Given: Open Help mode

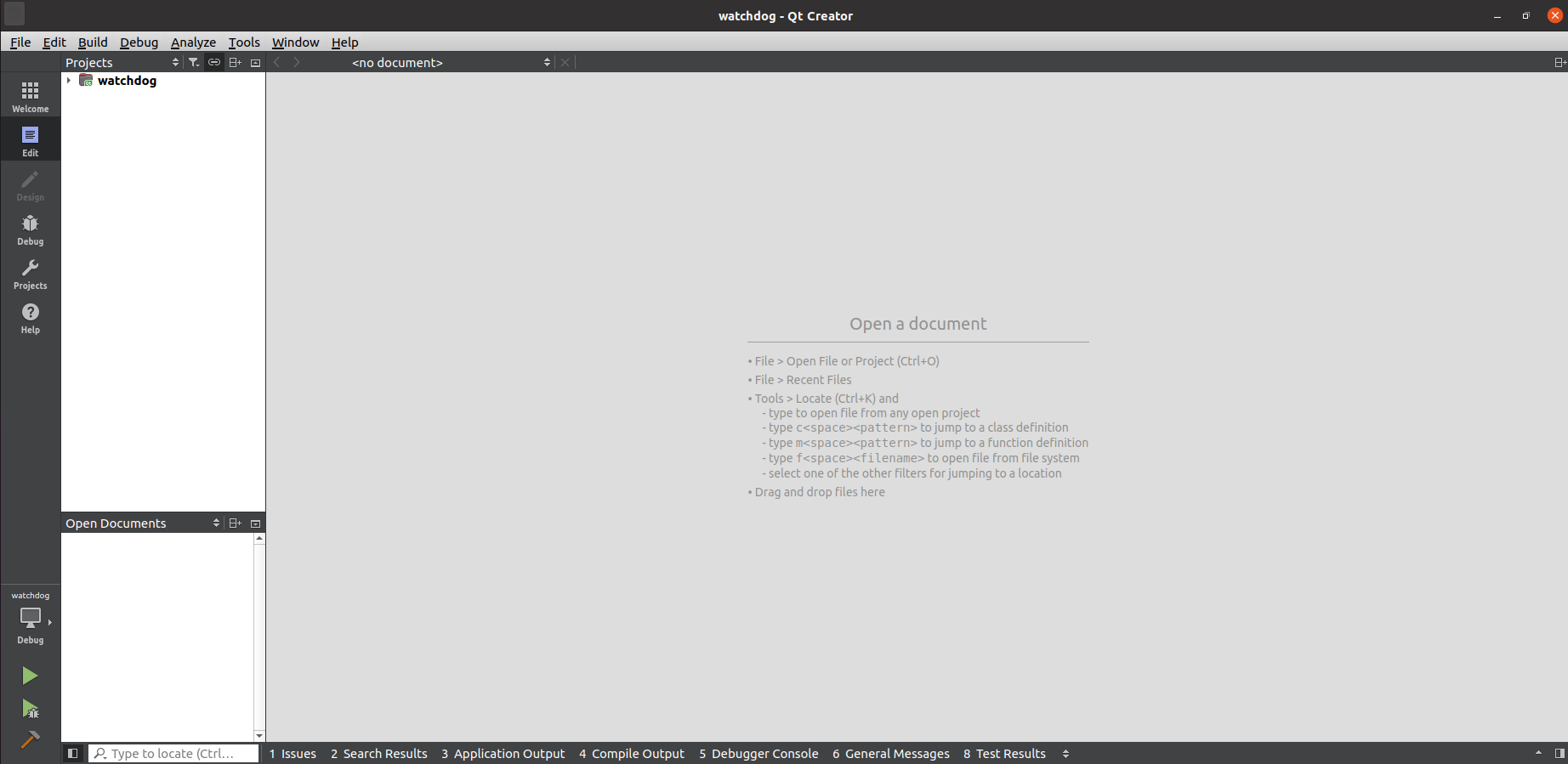Looking at the screenshot, I should click(x=30, y=316).
